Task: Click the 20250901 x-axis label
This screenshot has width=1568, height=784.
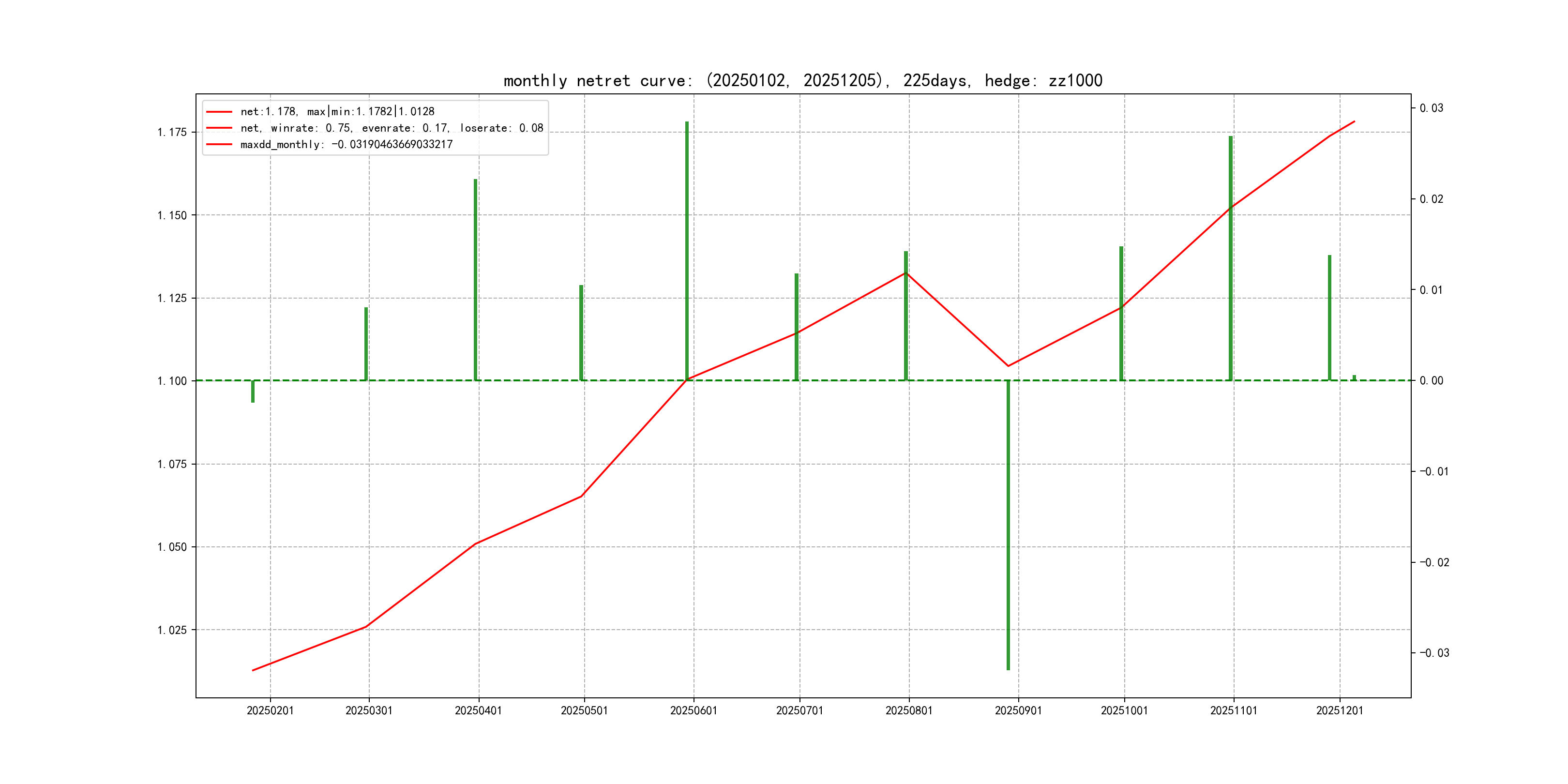Action: pos(1018,710)
